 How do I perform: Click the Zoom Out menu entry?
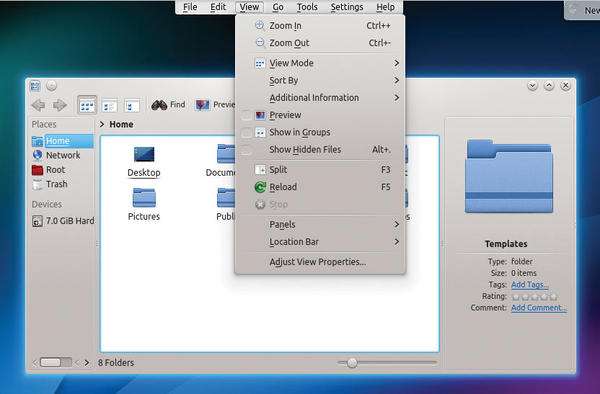[x=320, y=43]
